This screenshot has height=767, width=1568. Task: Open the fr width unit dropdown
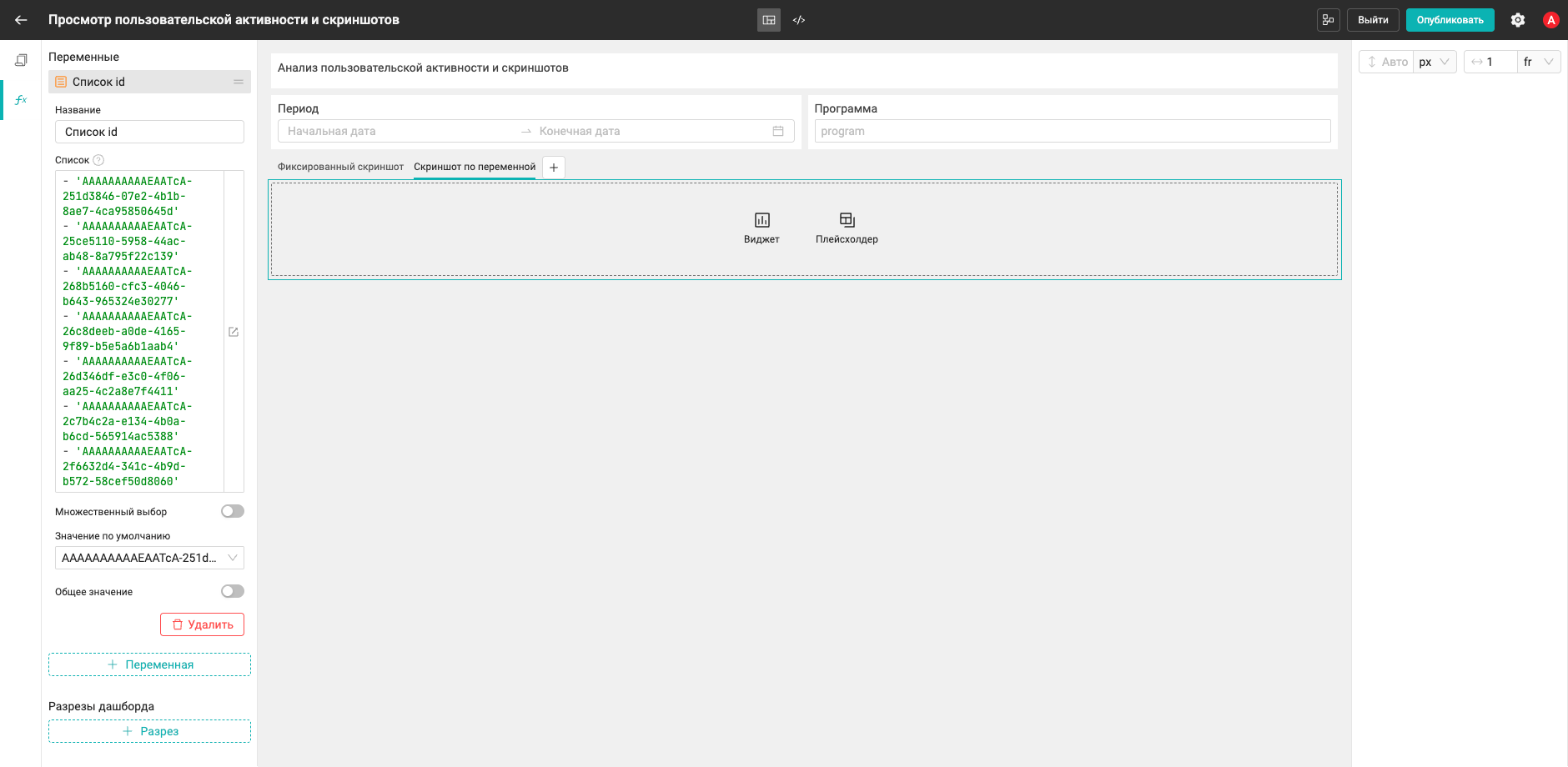coord(1539,62)
